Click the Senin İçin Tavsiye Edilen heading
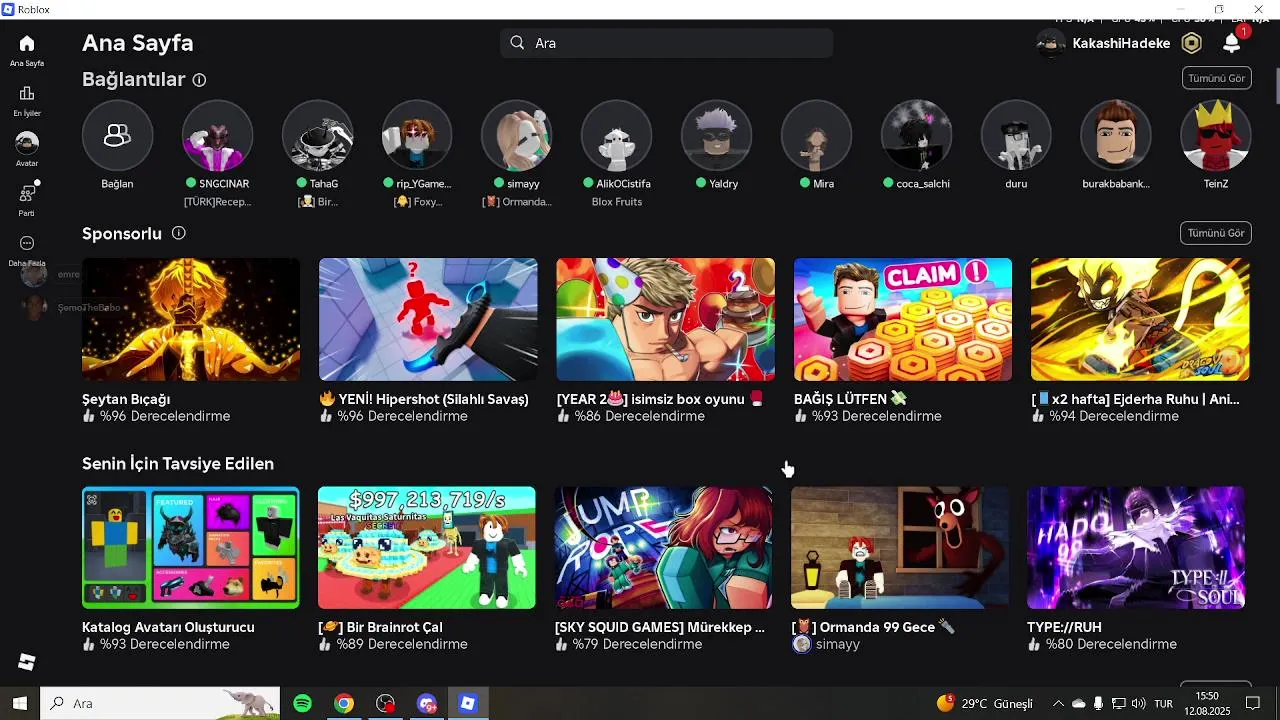 click(x=178, y=464)
